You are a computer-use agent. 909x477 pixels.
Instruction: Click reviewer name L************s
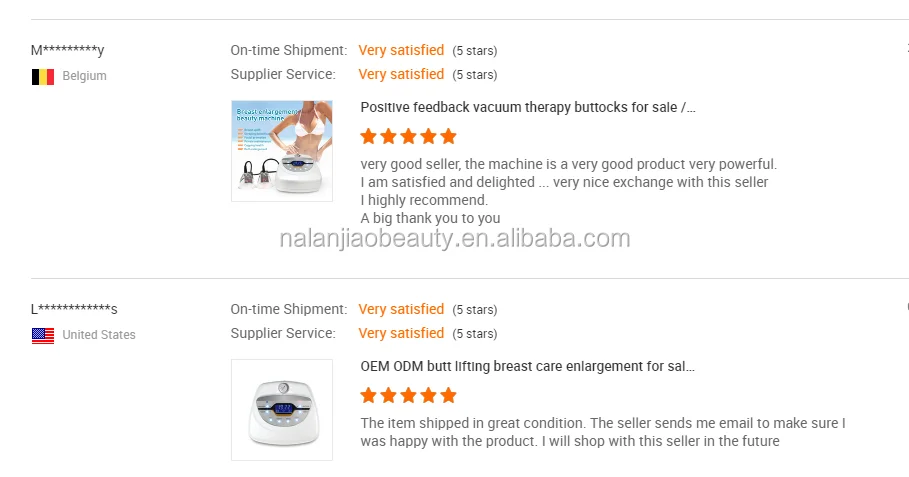click(74, 309)
